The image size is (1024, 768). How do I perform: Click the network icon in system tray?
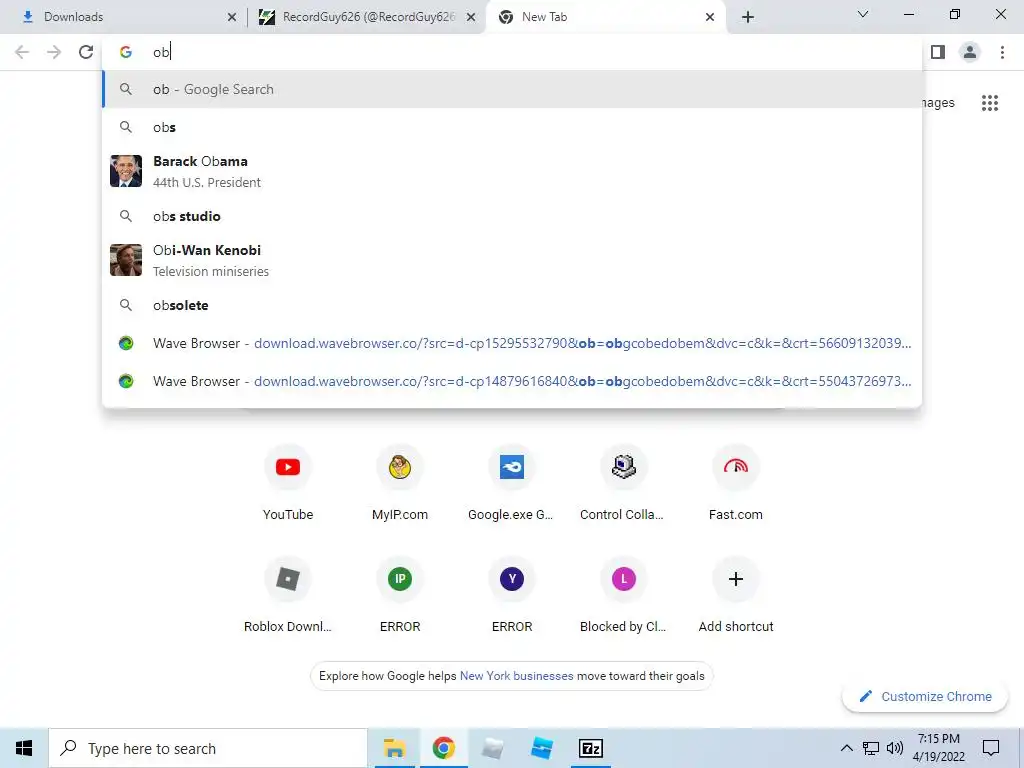click(871, 748)
